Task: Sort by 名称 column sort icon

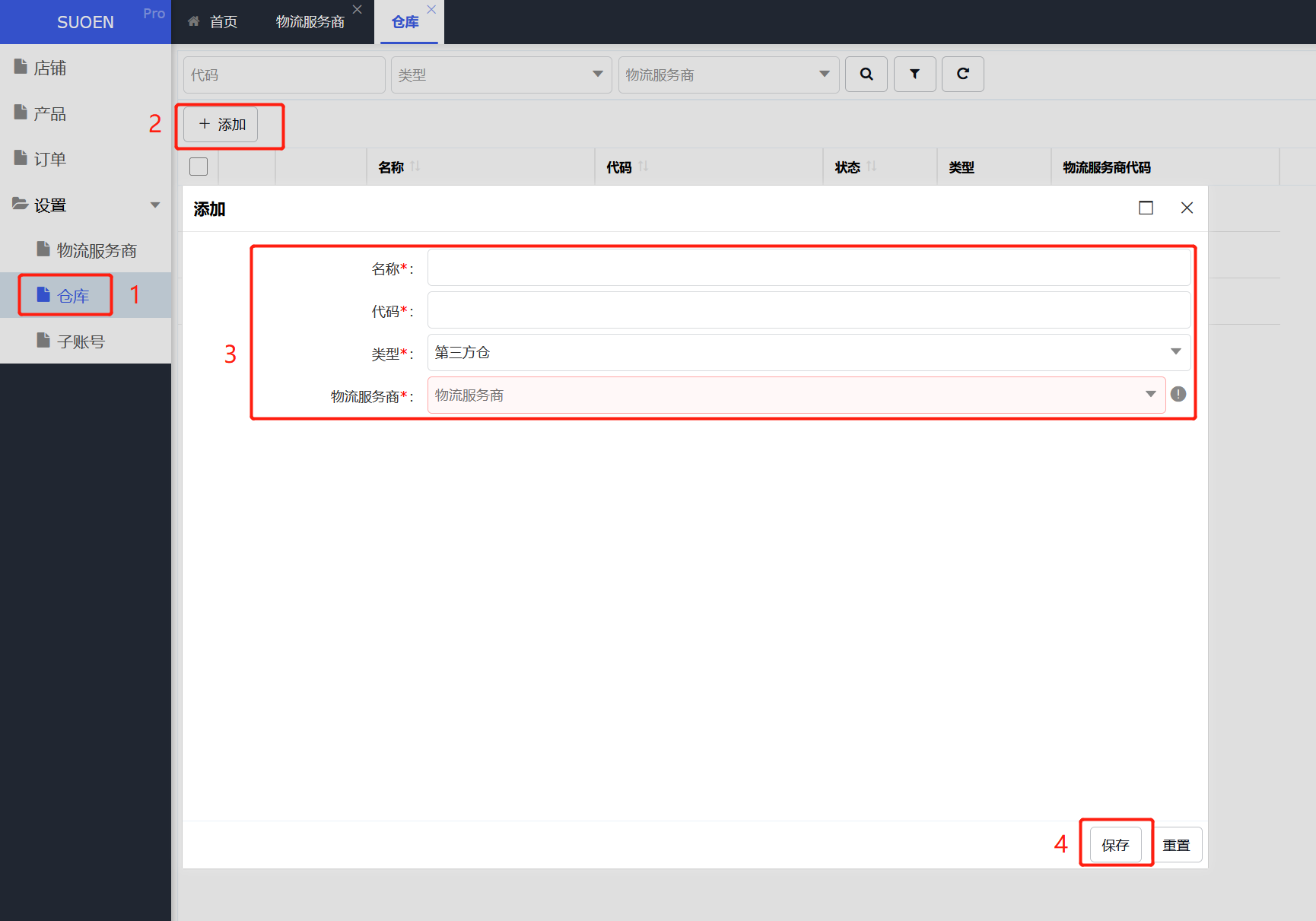Action: 415,167
